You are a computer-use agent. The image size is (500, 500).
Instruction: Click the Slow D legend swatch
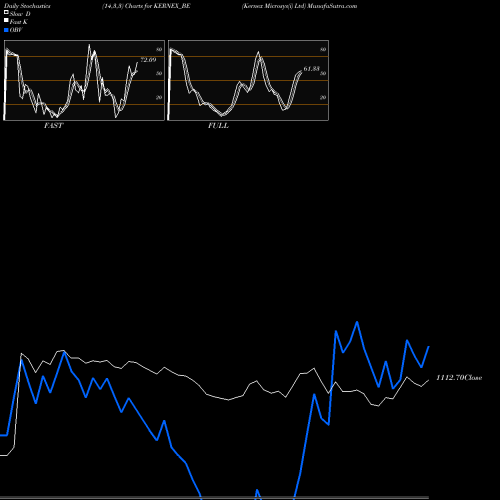[x=6, y=12]
